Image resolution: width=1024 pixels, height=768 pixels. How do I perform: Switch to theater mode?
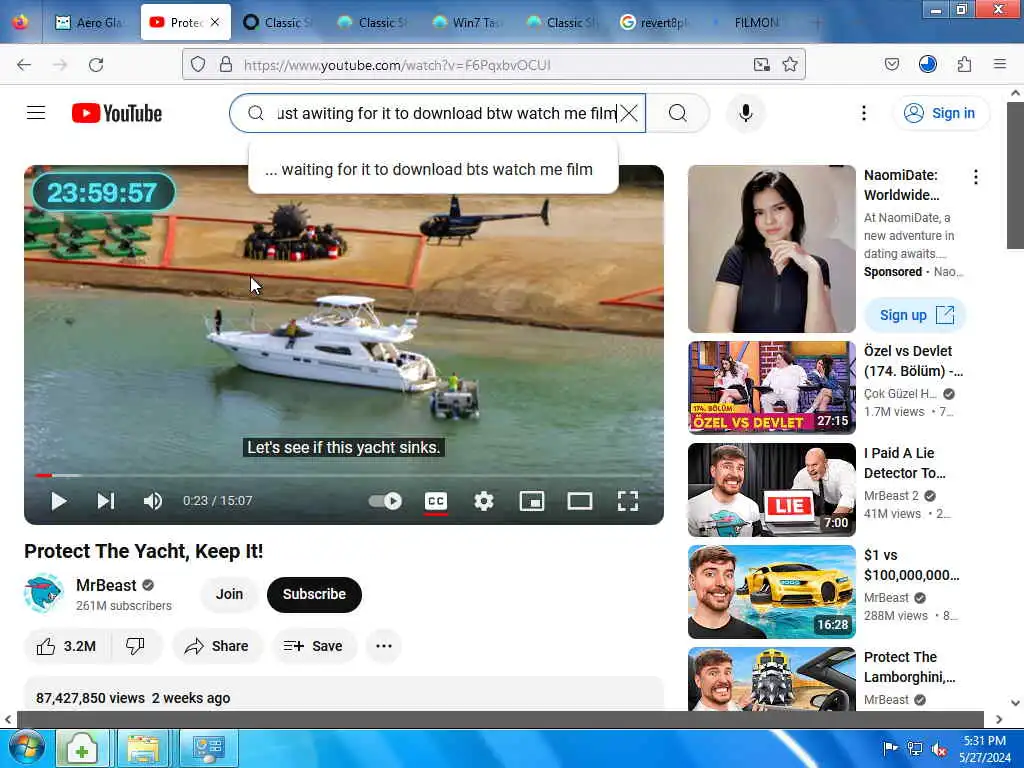(x=579, y=501)
